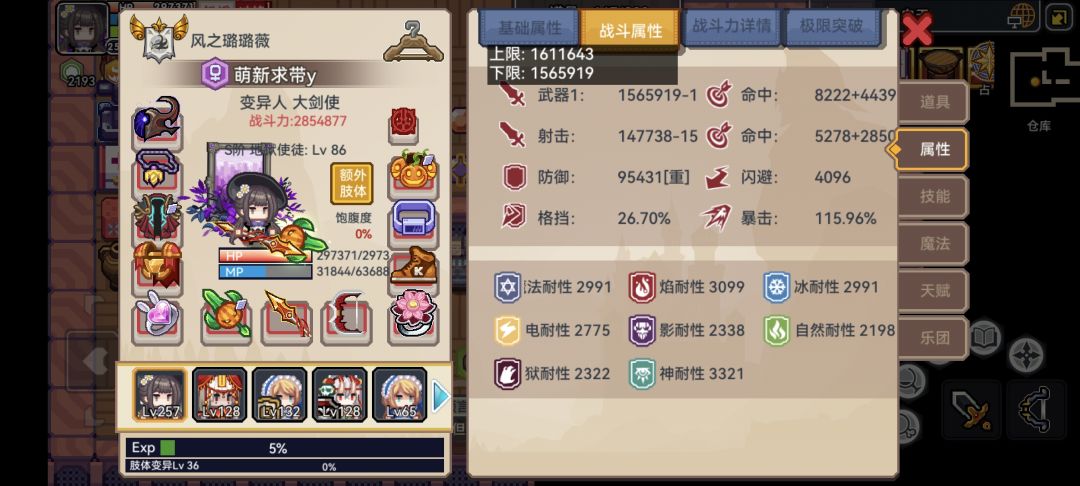Viewport: 1080px width, 486px height.
Task: Select the brown boot equipment slot
Action: (414, 268)
